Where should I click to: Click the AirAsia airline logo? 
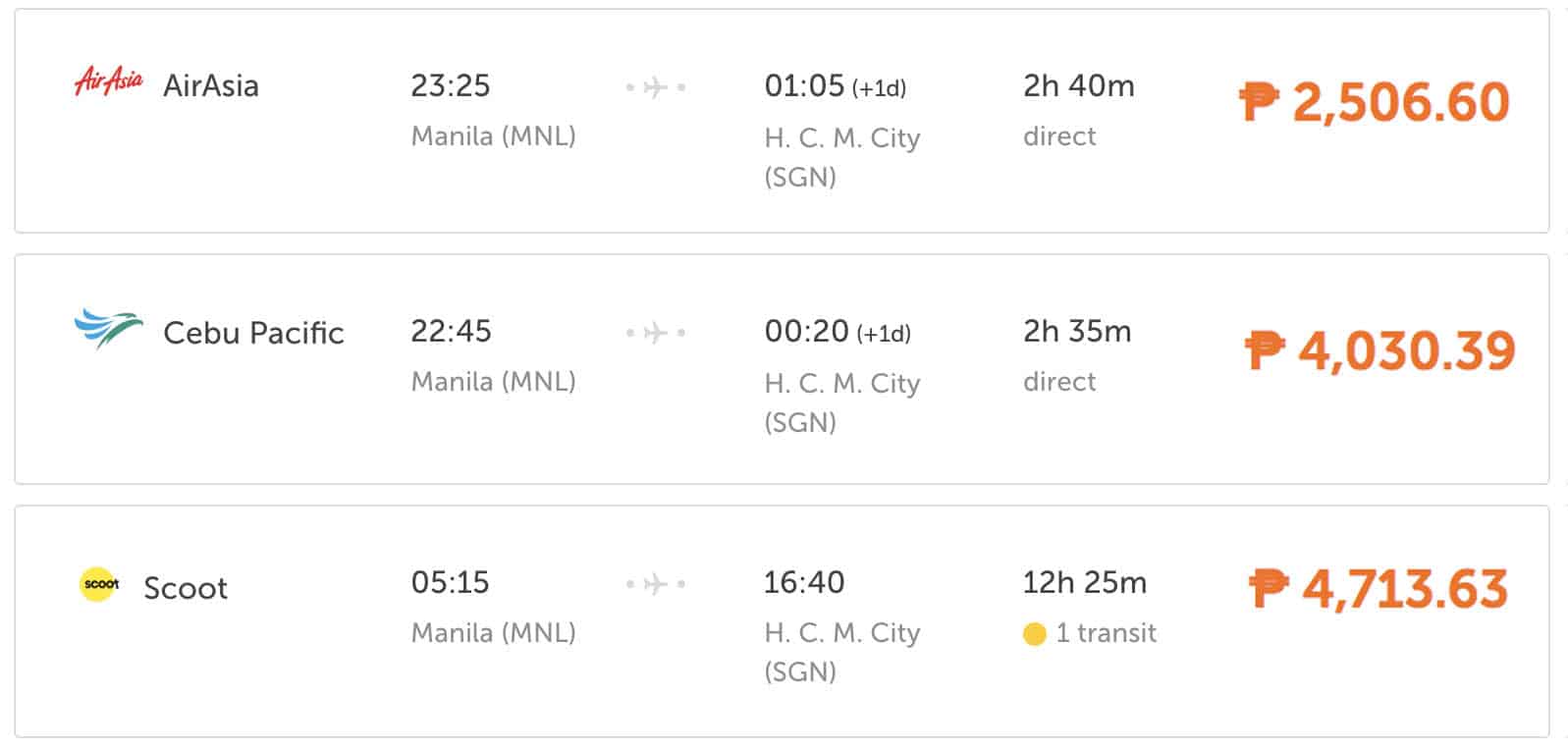tap(109, 81)
